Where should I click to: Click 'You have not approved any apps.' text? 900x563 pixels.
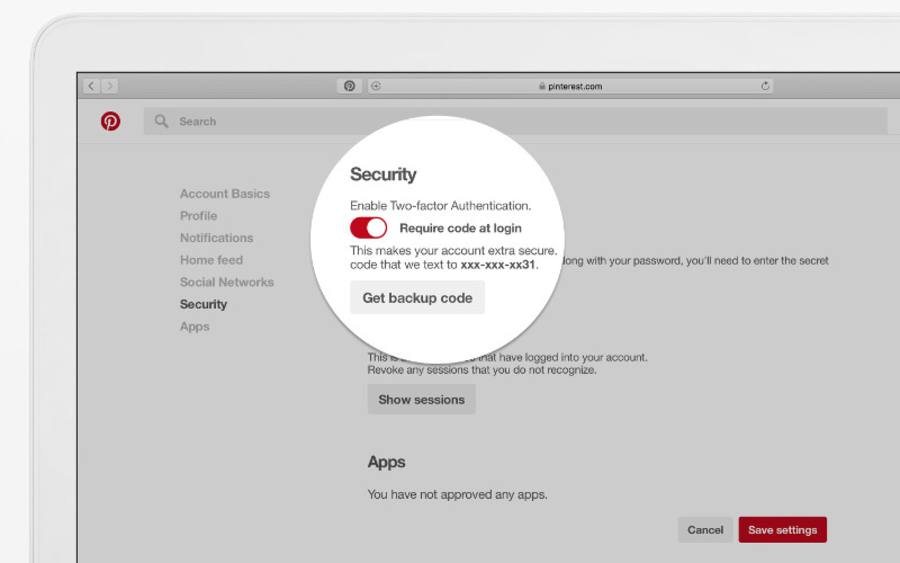click(457, 494)
